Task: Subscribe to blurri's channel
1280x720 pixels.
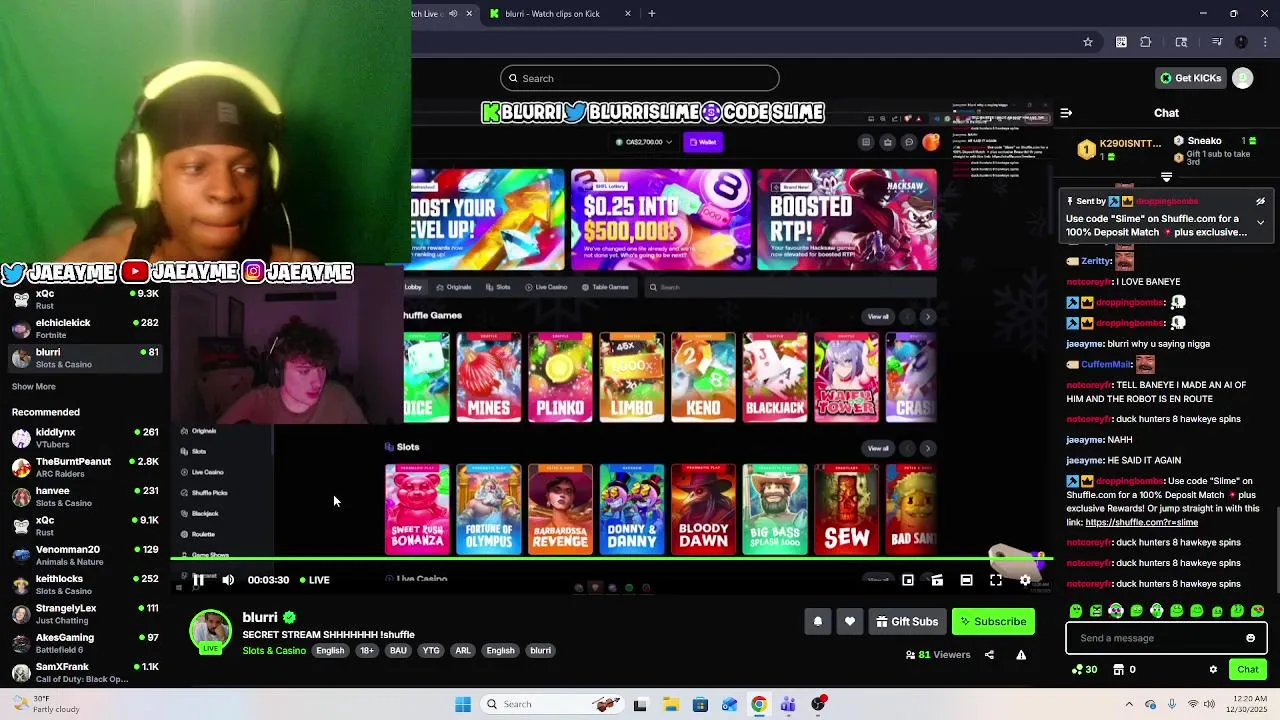Action: click(993, 622)
